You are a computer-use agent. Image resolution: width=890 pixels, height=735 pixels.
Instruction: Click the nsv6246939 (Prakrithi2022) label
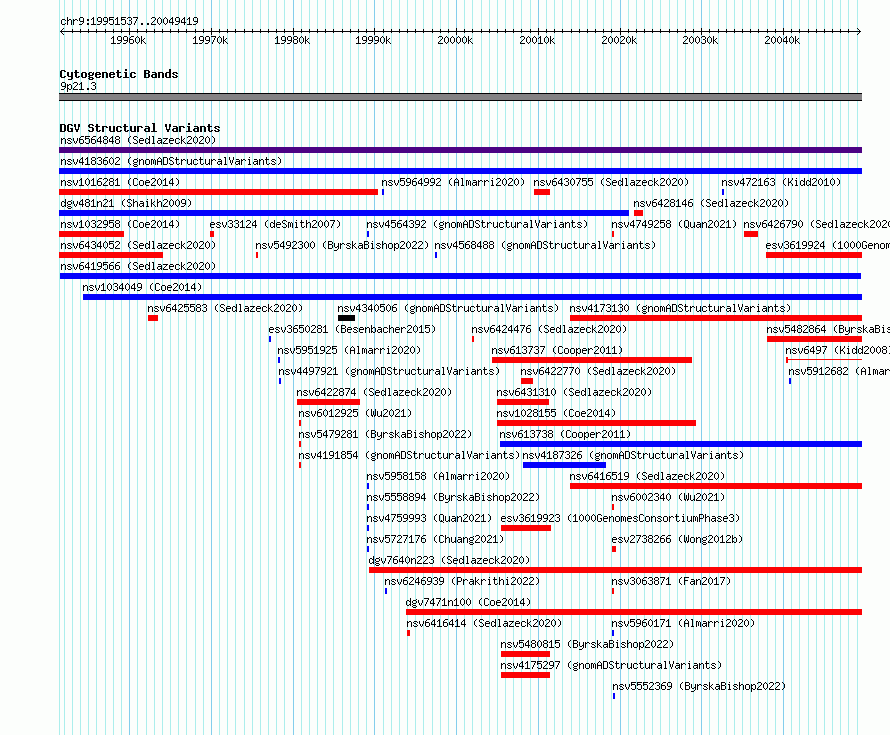pyautogui.click(x=462, y=581)
